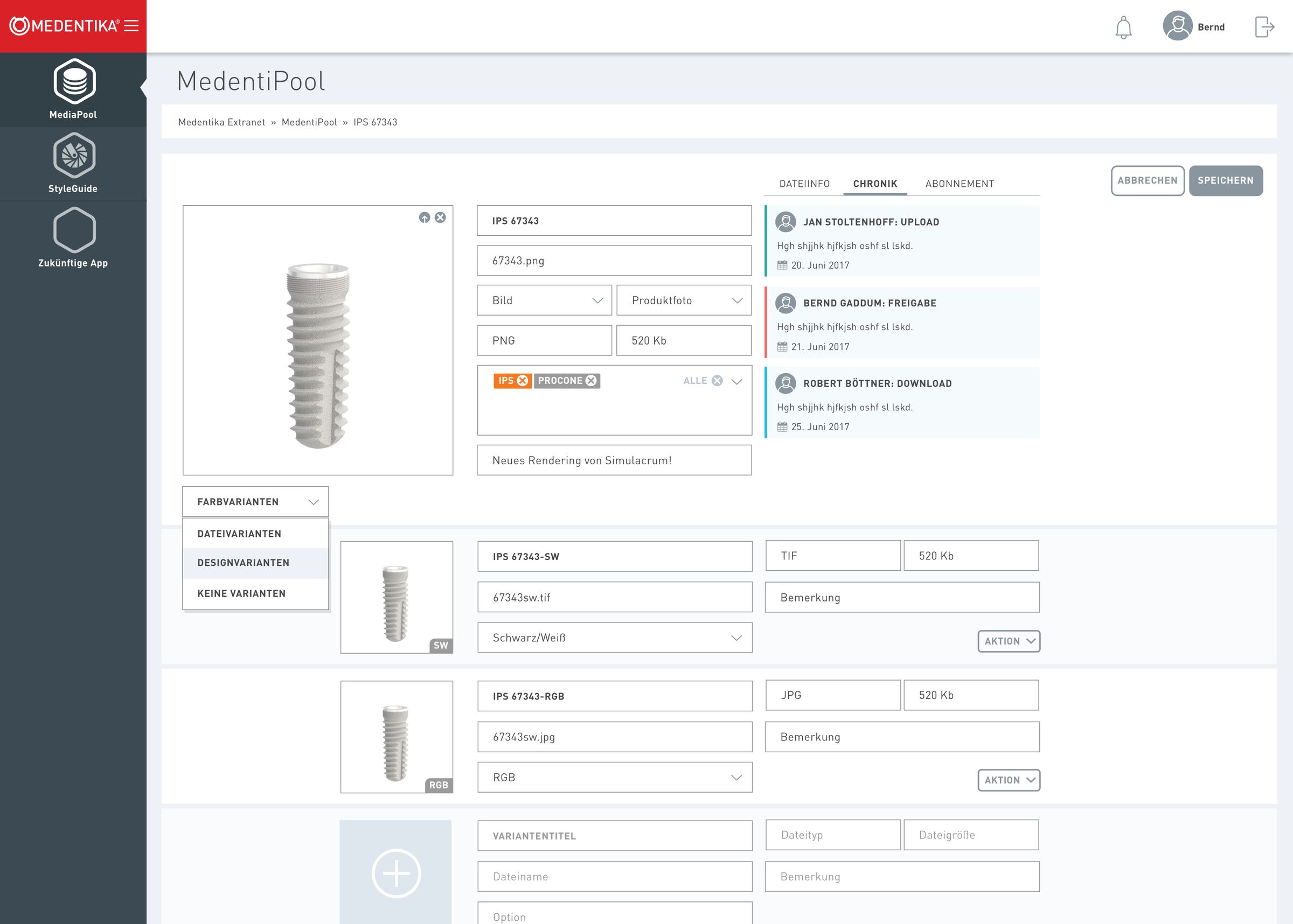
Task: Expand the Produktfoto dropdown
Action: click(684, 300)
